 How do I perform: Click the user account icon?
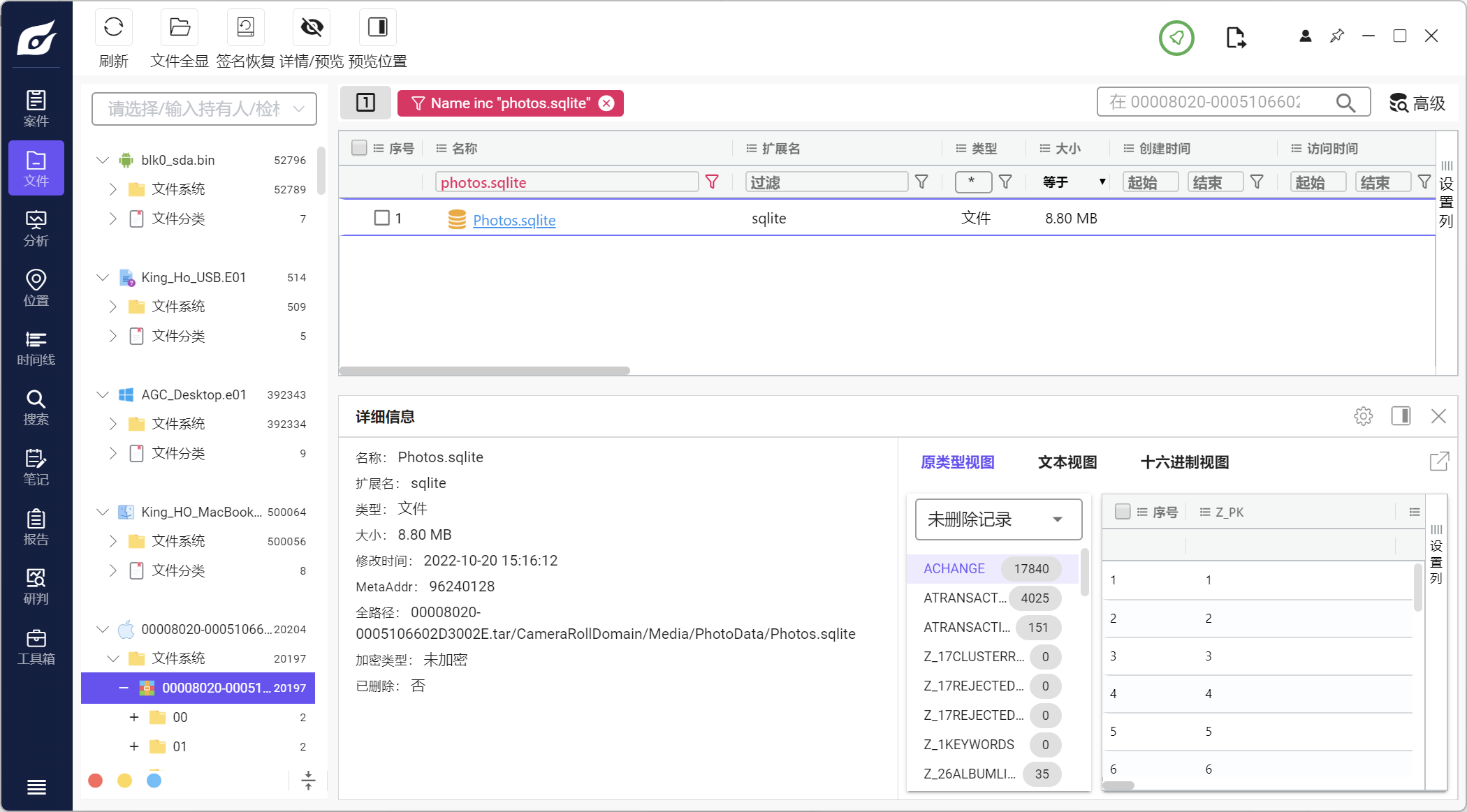1305,36
